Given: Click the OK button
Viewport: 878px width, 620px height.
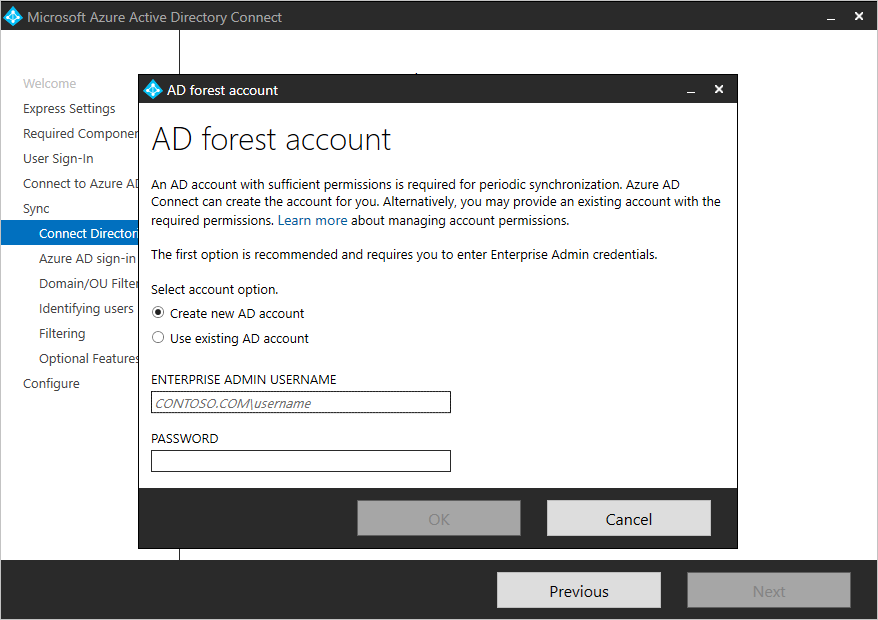Looking at the screenshot, I should click(438, 518).
